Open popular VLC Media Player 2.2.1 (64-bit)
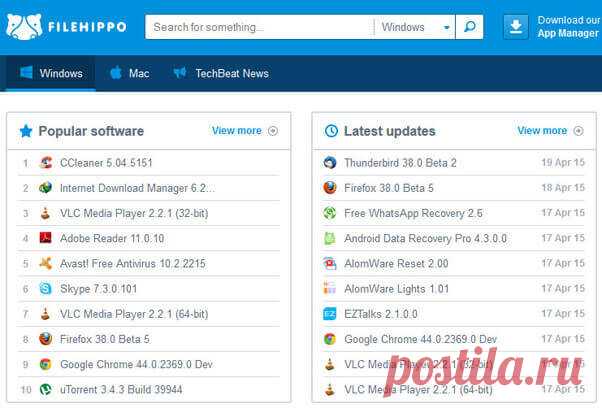Viewport: 602px width, 408px height. pos(134,314)
